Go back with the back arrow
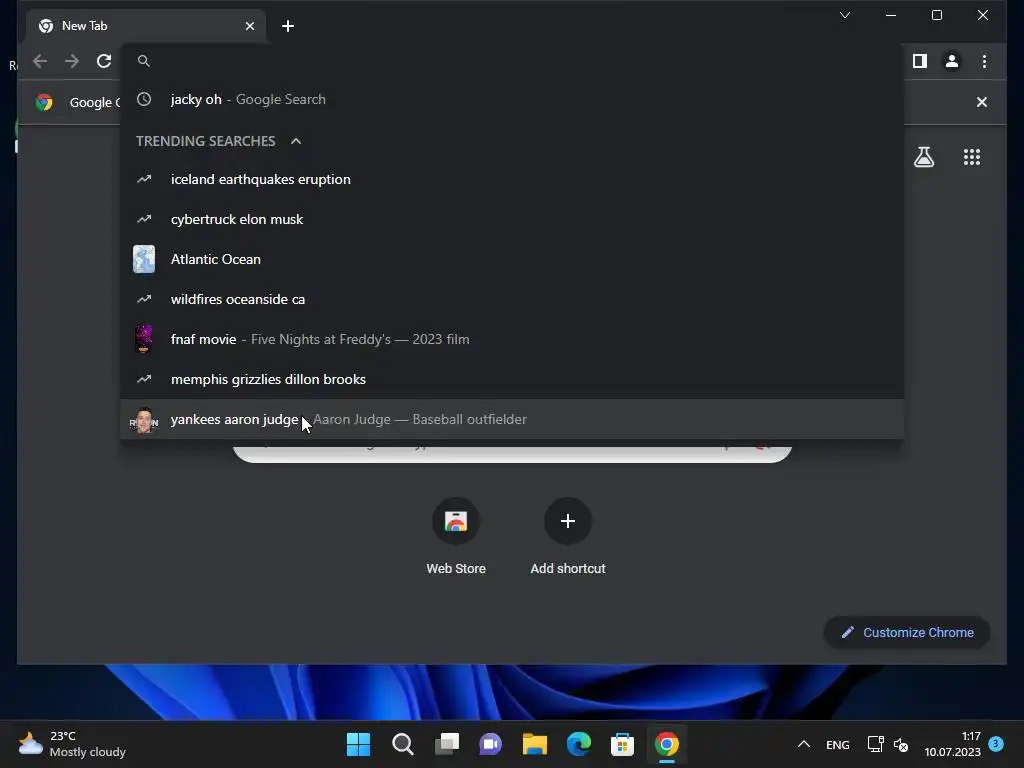The image size is (1024, 768). [40, 61]
